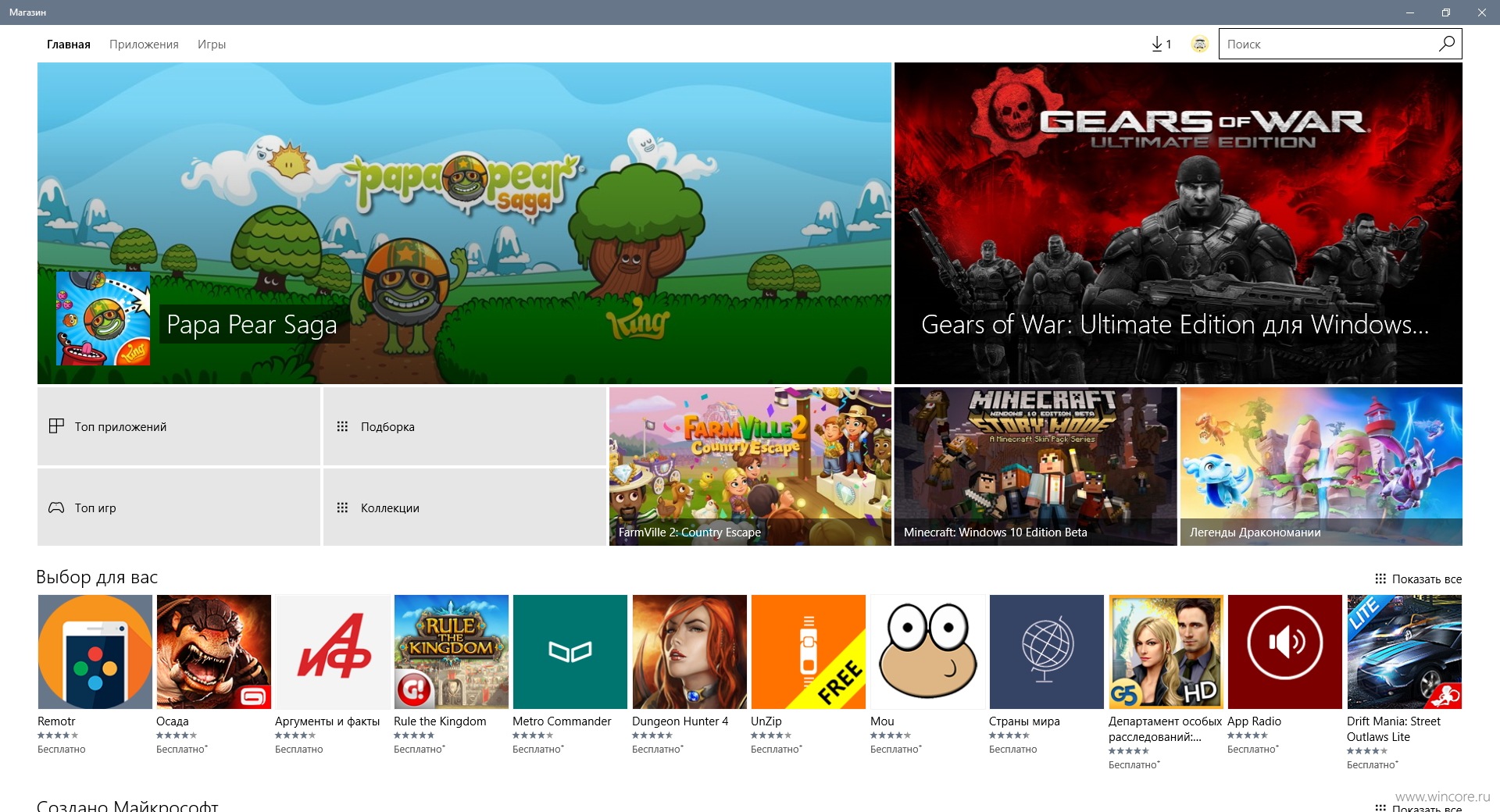Open the Топ приложений tile
This screenshot has width=1500, height=812.
[x=179, y=426]
